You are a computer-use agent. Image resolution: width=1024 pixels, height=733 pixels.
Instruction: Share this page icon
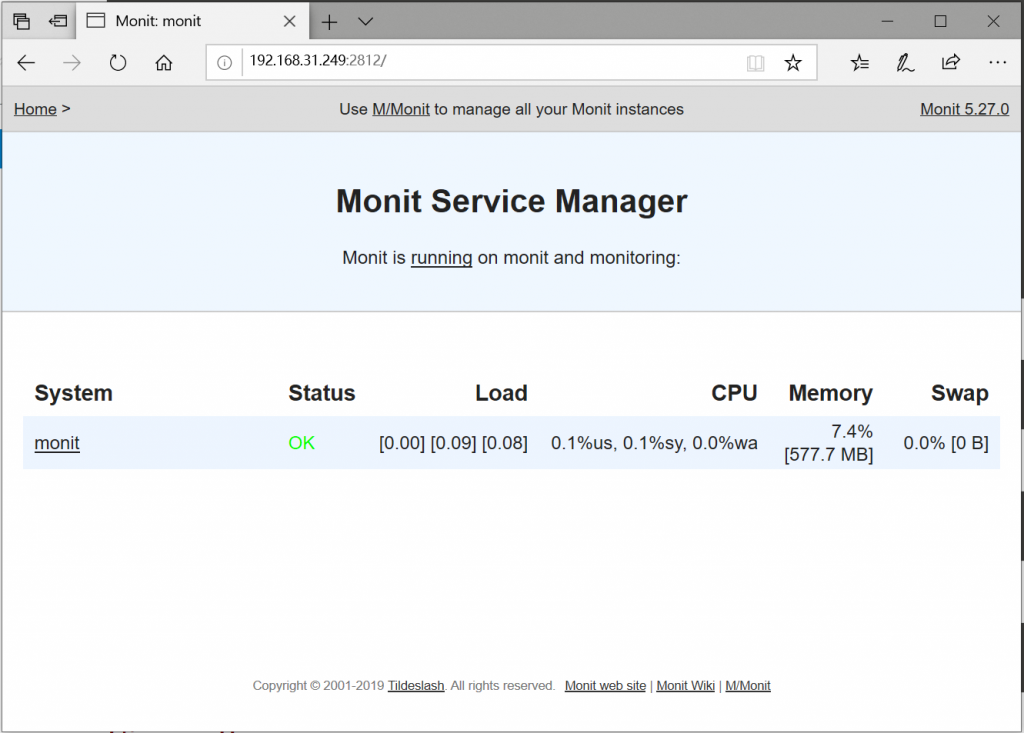click(x=950, y=62)
